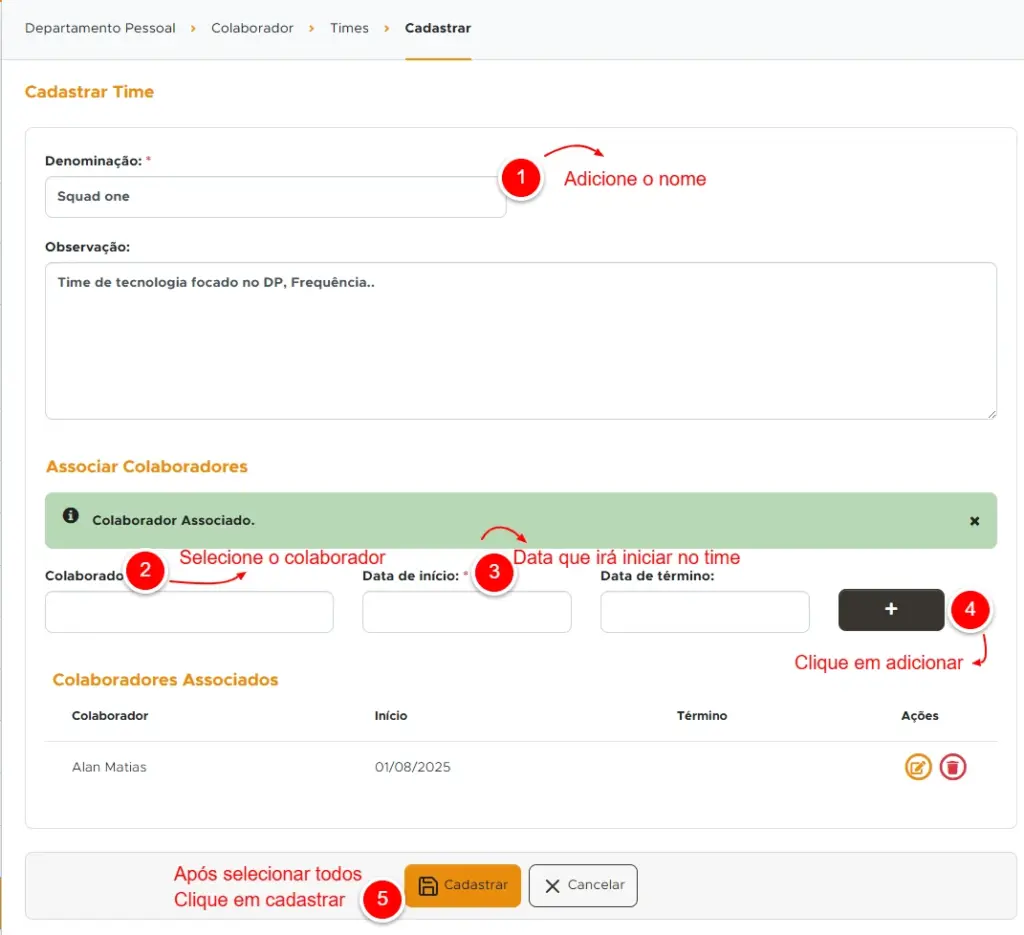The width and height of the screenshot is (1024, 935).
Task: Click the info icon in the green alert
Action: [70, 516]
